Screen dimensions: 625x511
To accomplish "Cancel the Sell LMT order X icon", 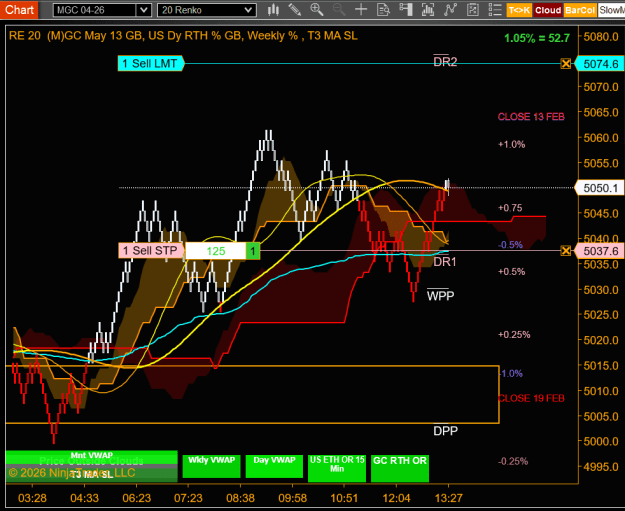I will (566, 63).
